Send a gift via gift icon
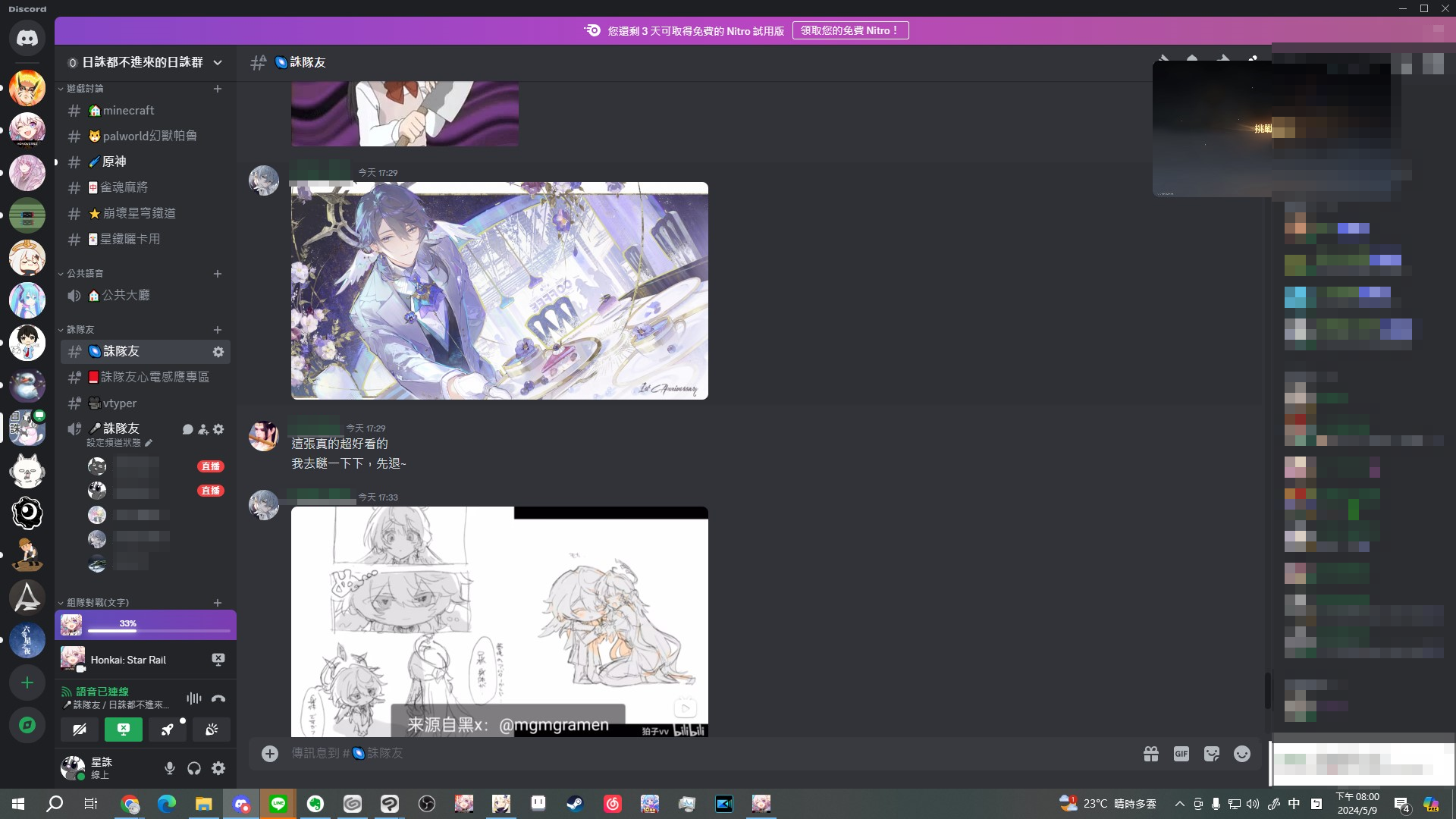 pos(1151,754)
